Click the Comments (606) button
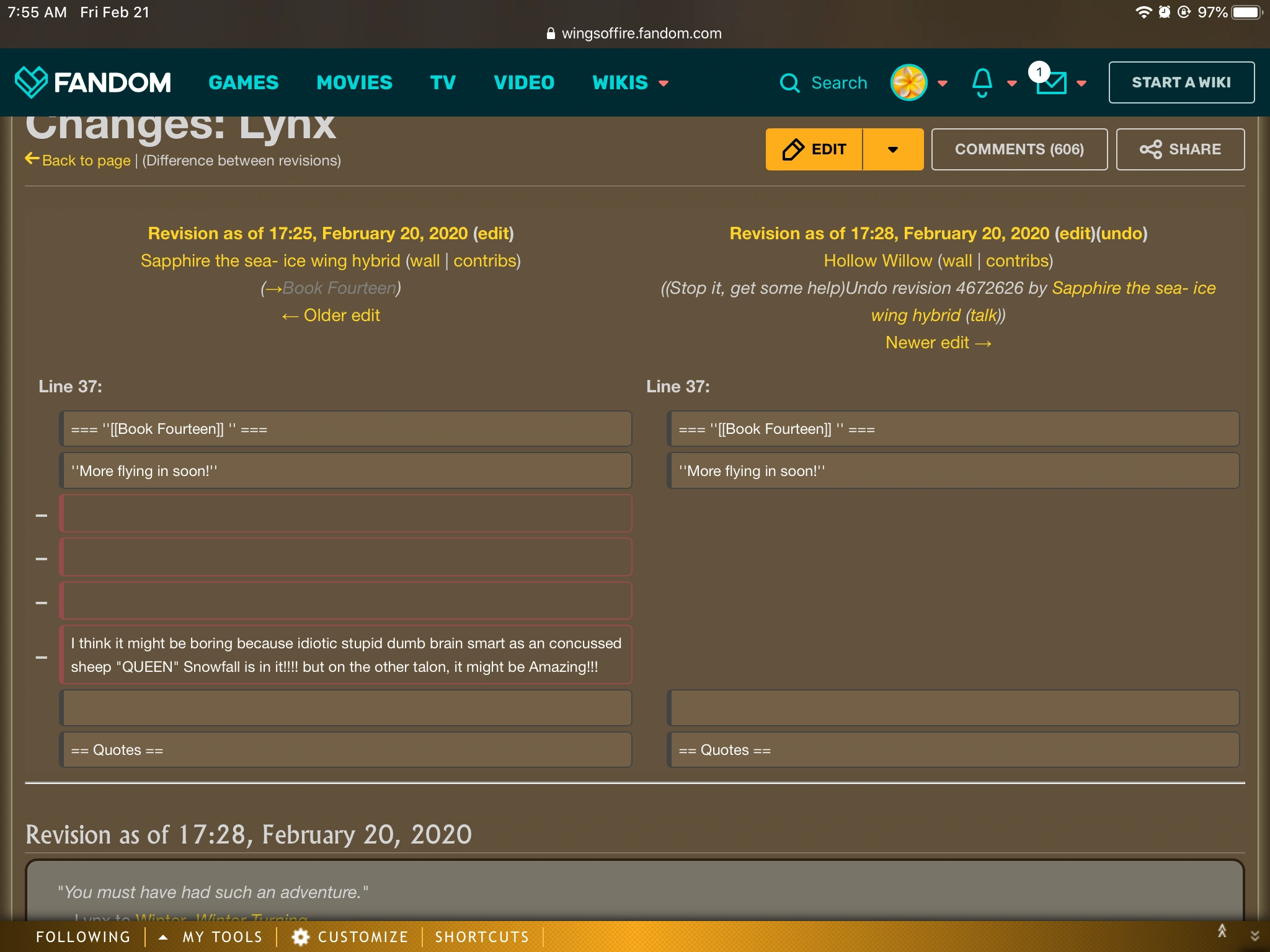Screen dimensions: 1270x952 pyautogui.click(x=1019, y=149)
